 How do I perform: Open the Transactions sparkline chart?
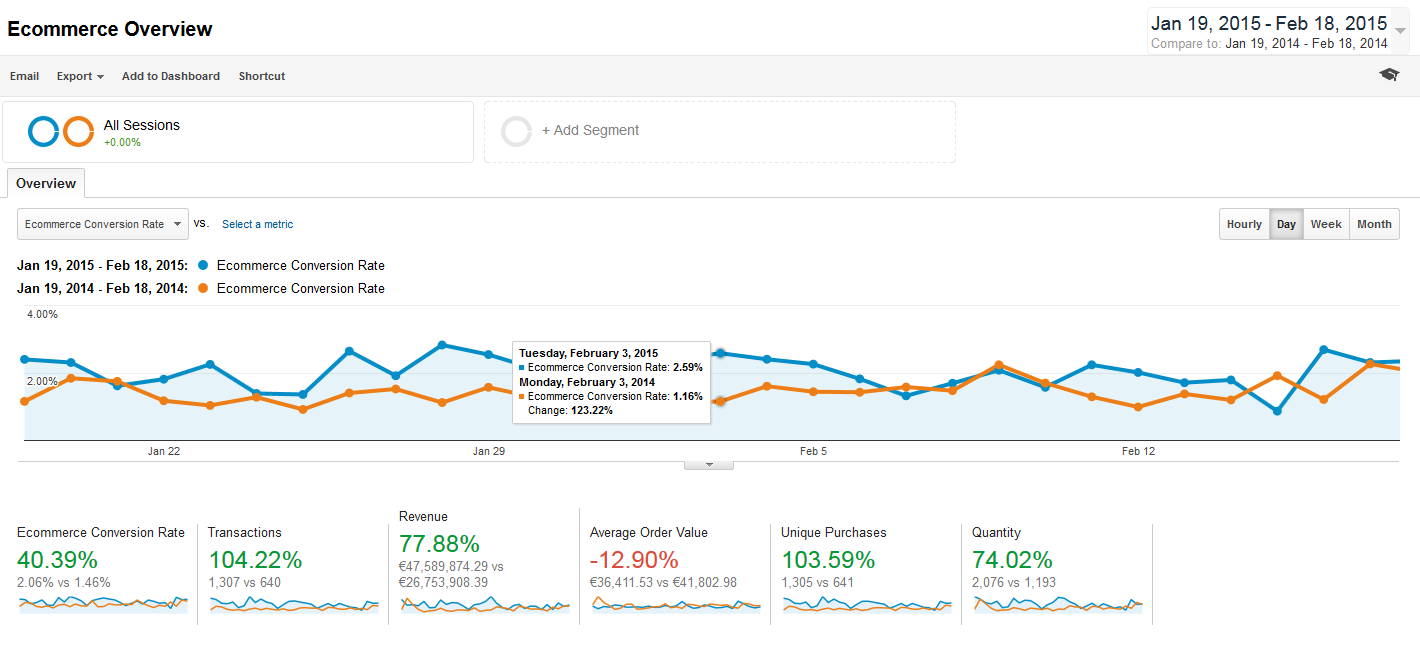(293, 604)
